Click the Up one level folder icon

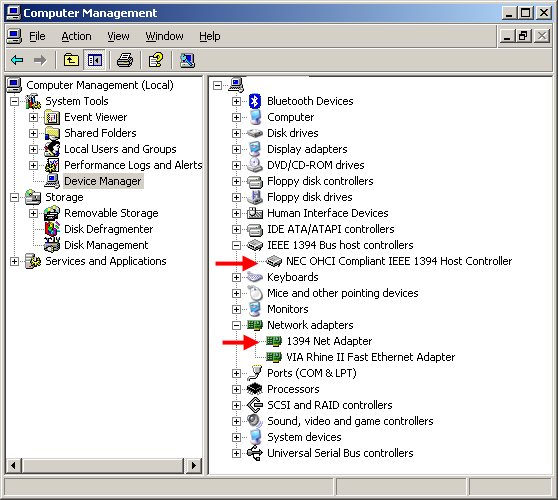[x=71, y=60]
